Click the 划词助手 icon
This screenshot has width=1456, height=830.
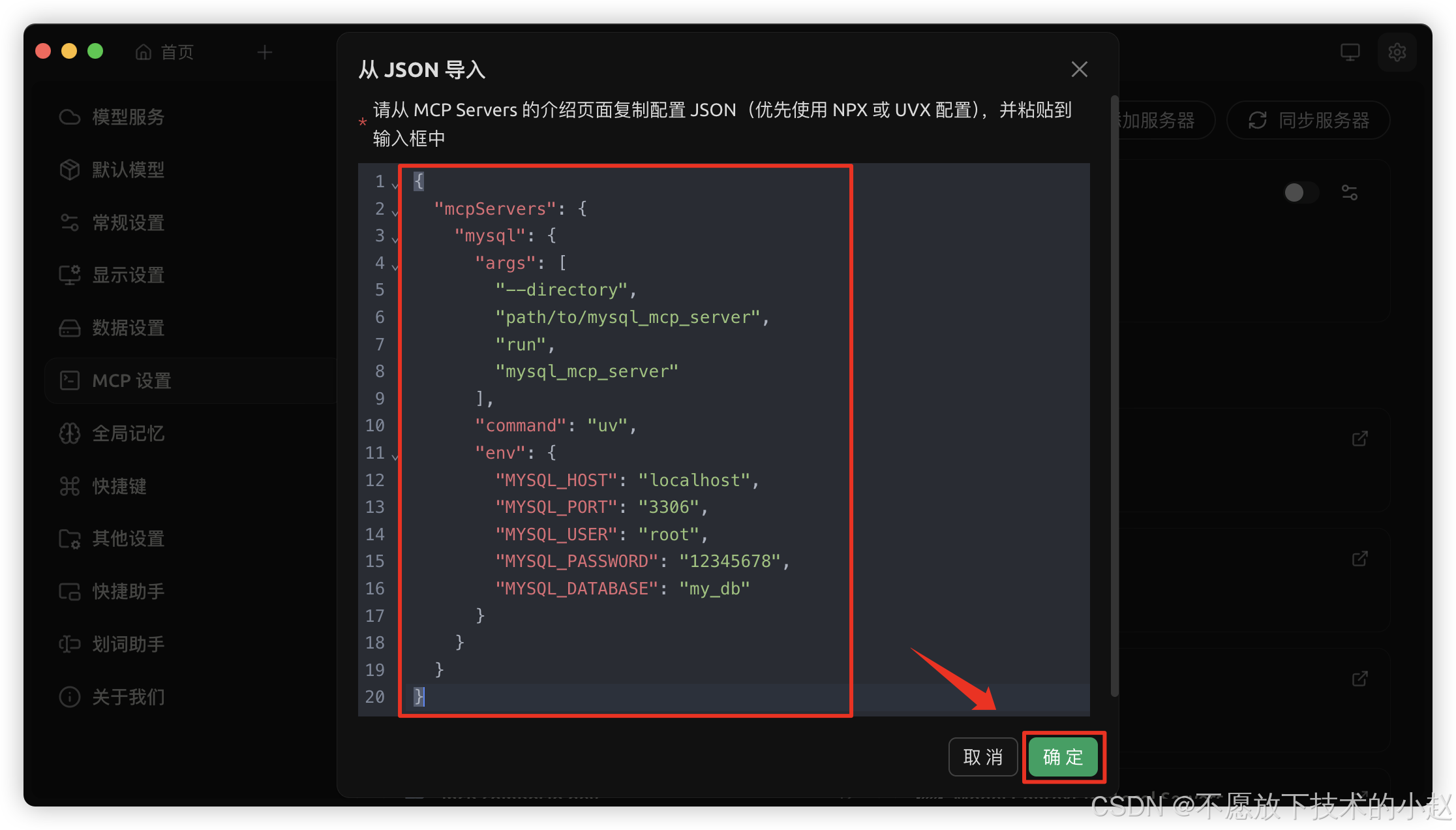(70, 644)
